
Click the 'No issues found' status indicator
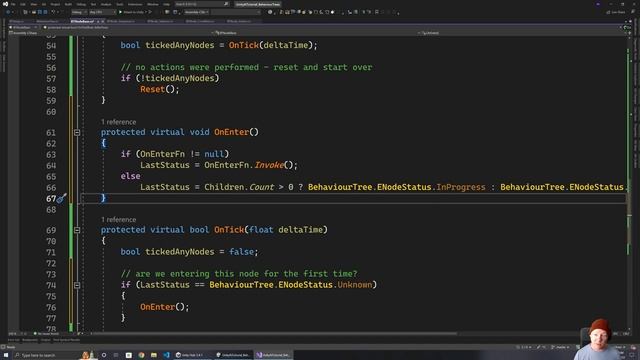46,333
